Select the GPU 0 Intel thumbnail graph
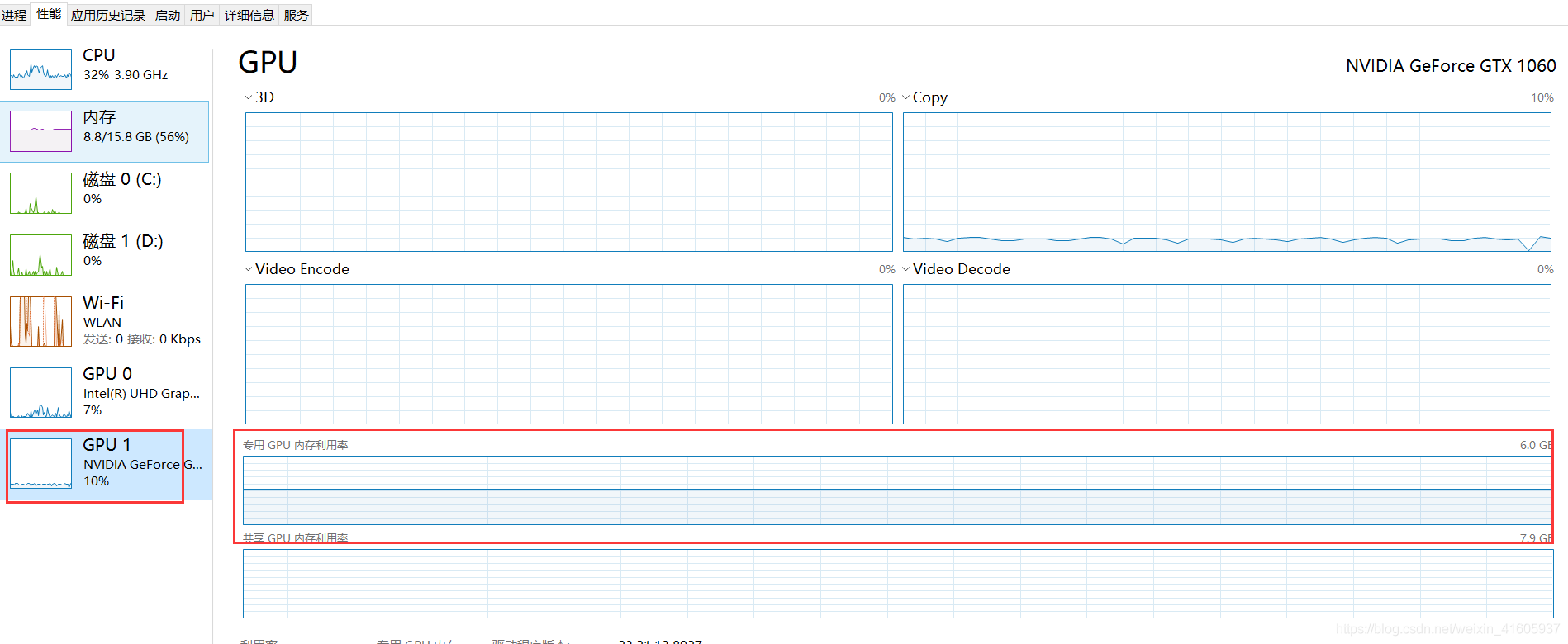Viewport: 1568px width, 644px height. 40,392
